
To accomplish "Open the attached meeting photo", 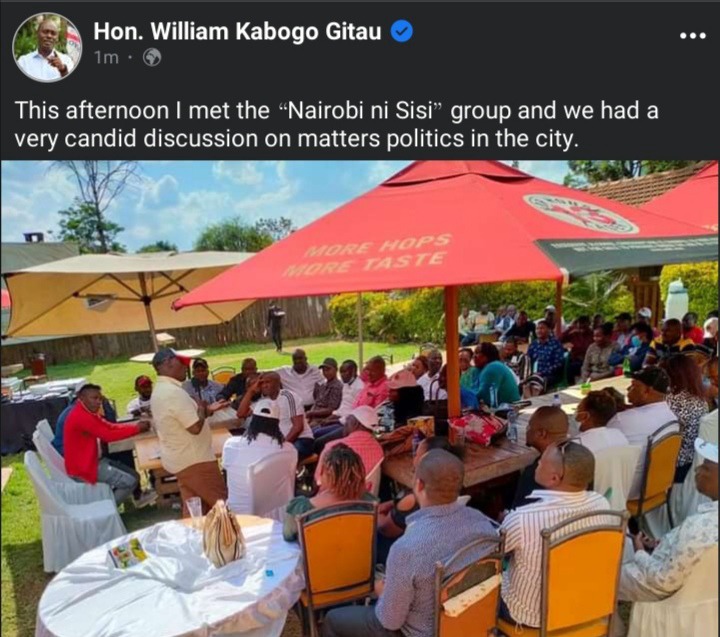I will [x=360, y=398].
